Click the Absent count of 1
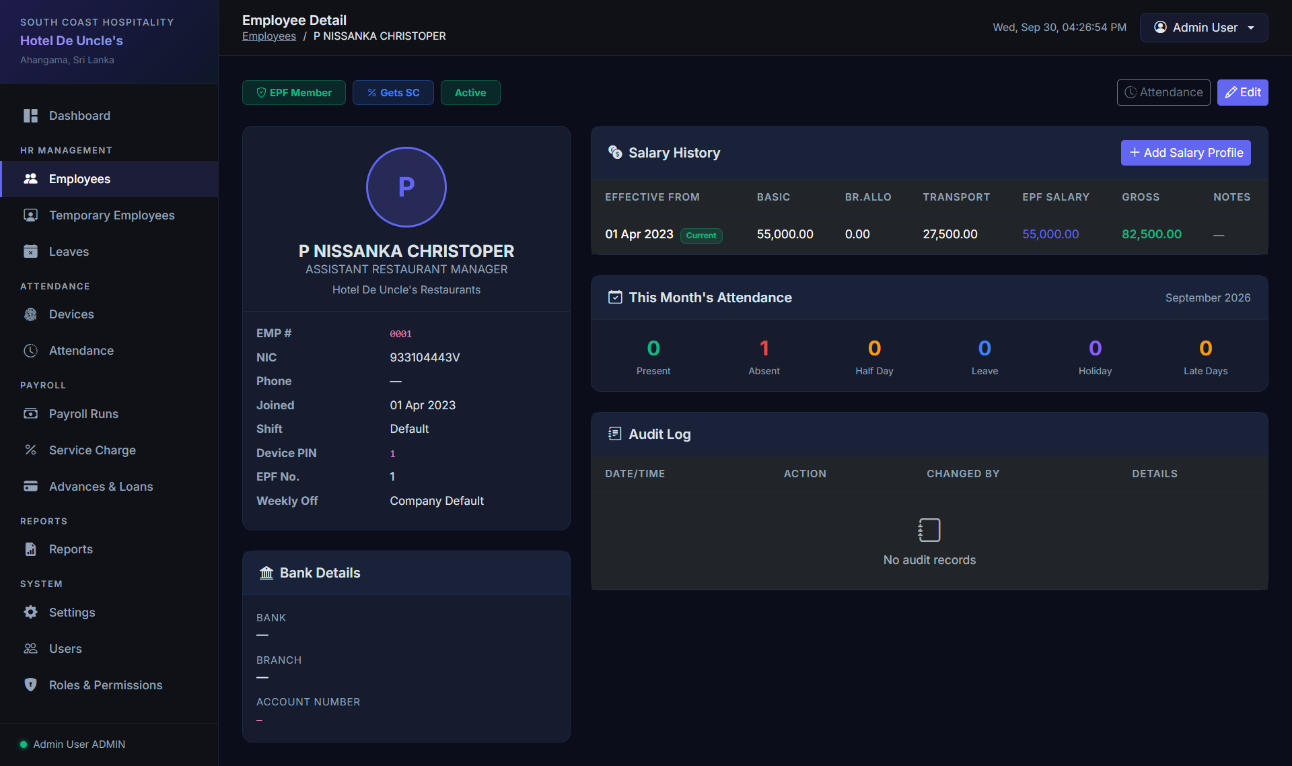Image resolution: width=1292 pixels, height=766 pixels. tap(764, 348)
